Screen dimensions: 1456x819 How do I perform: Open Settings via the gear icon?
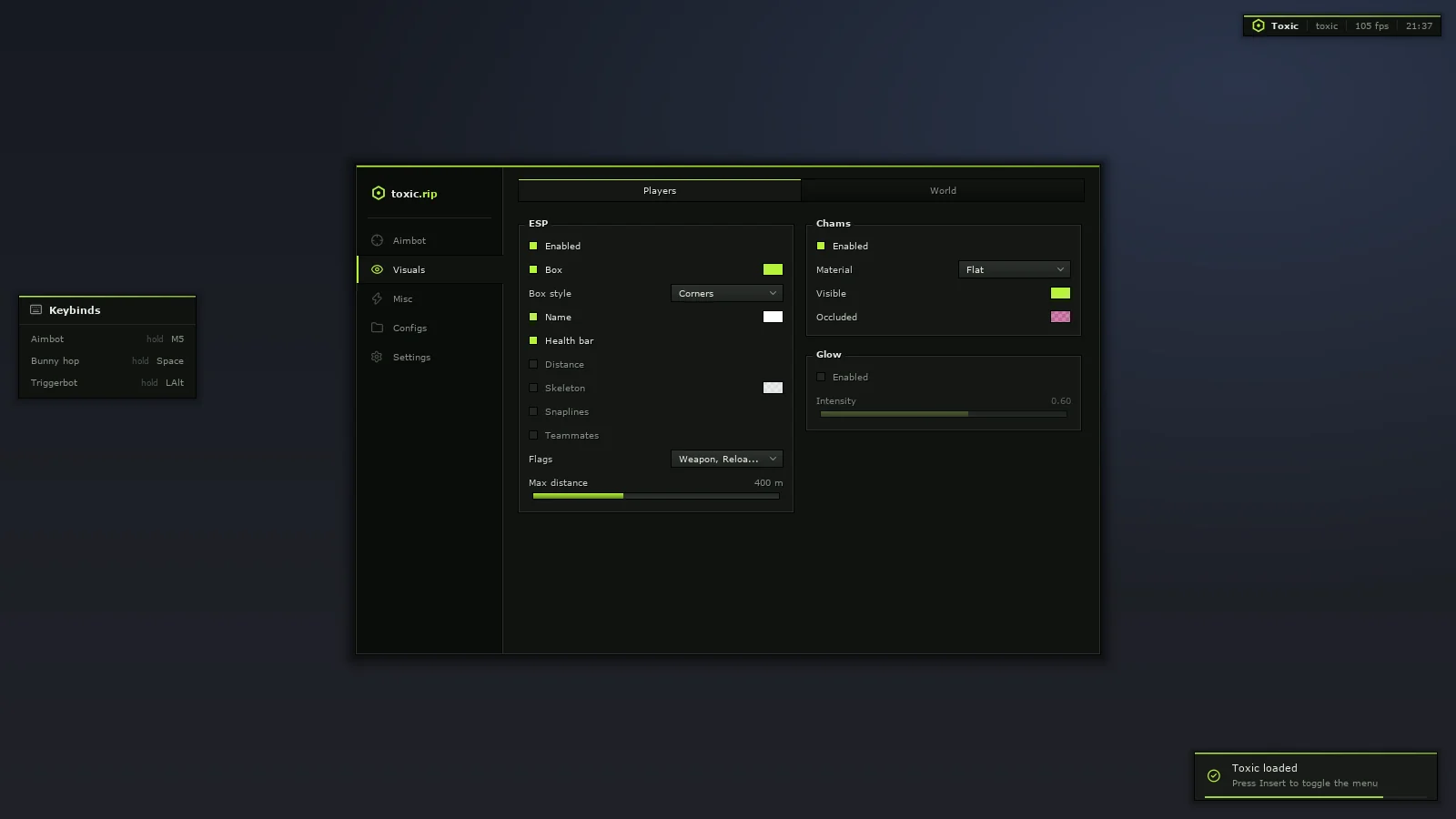[x=377, y=357]
